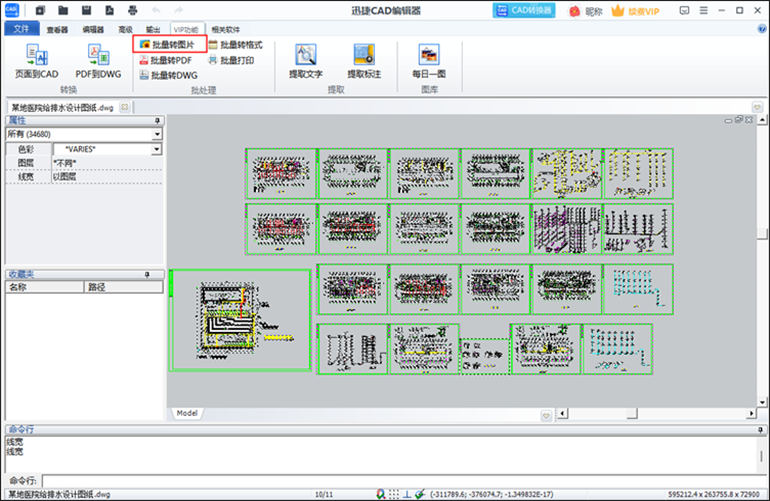Viewport: 770px width, 501px height.
Task: Click the 10/11 counter in status bar
Action: [x=324, y=494]
